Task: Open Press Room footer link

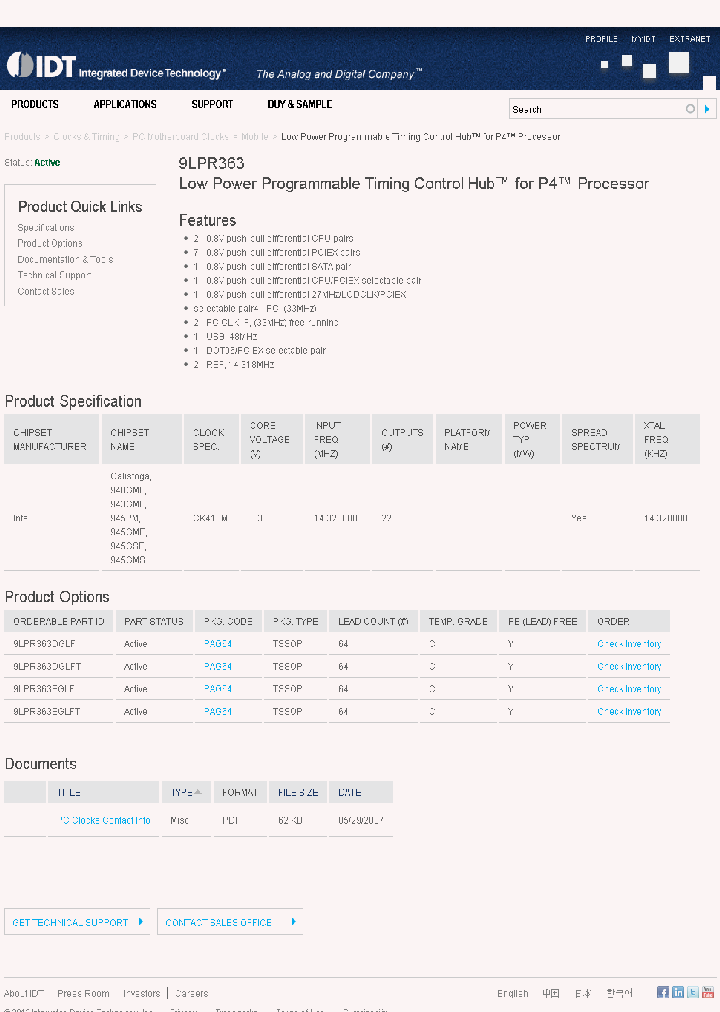Action: click(x=83, y=993)
